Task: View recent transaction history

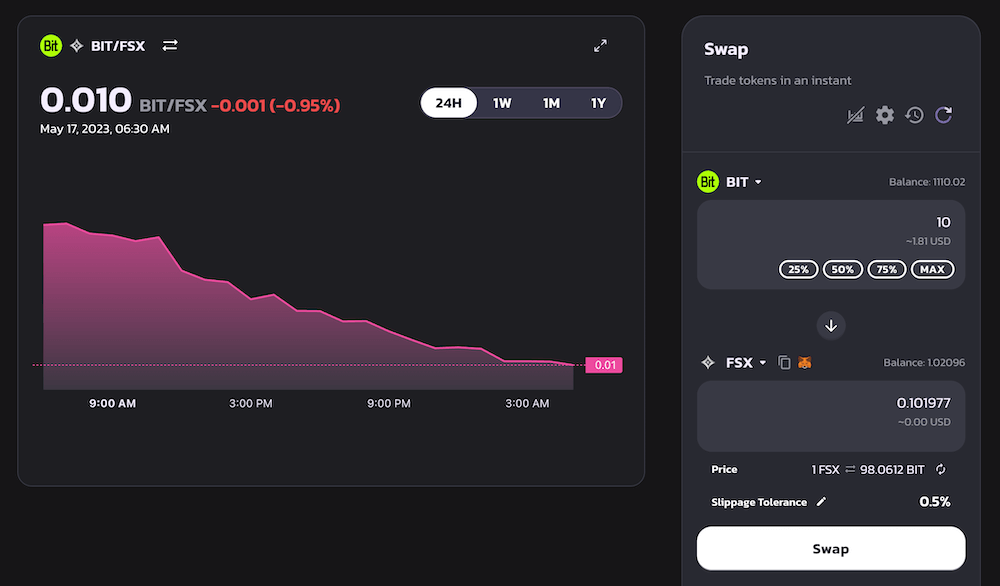Action: 913,115
